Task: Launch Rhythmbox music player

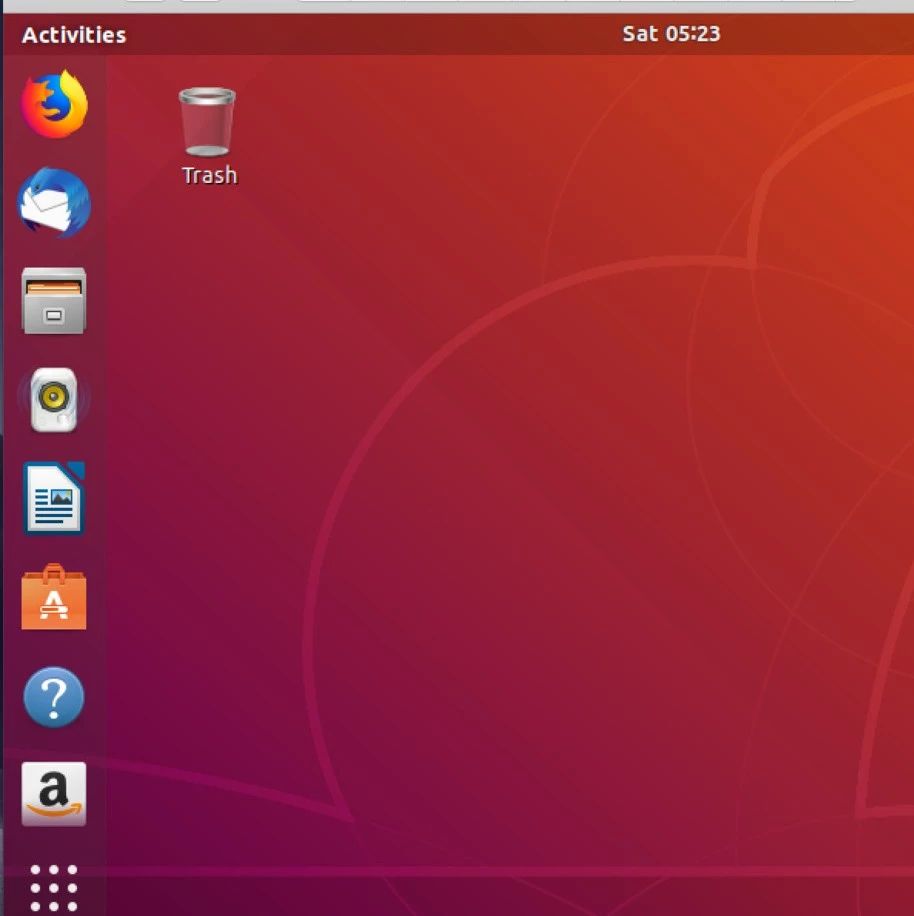Action: (54, 400)
